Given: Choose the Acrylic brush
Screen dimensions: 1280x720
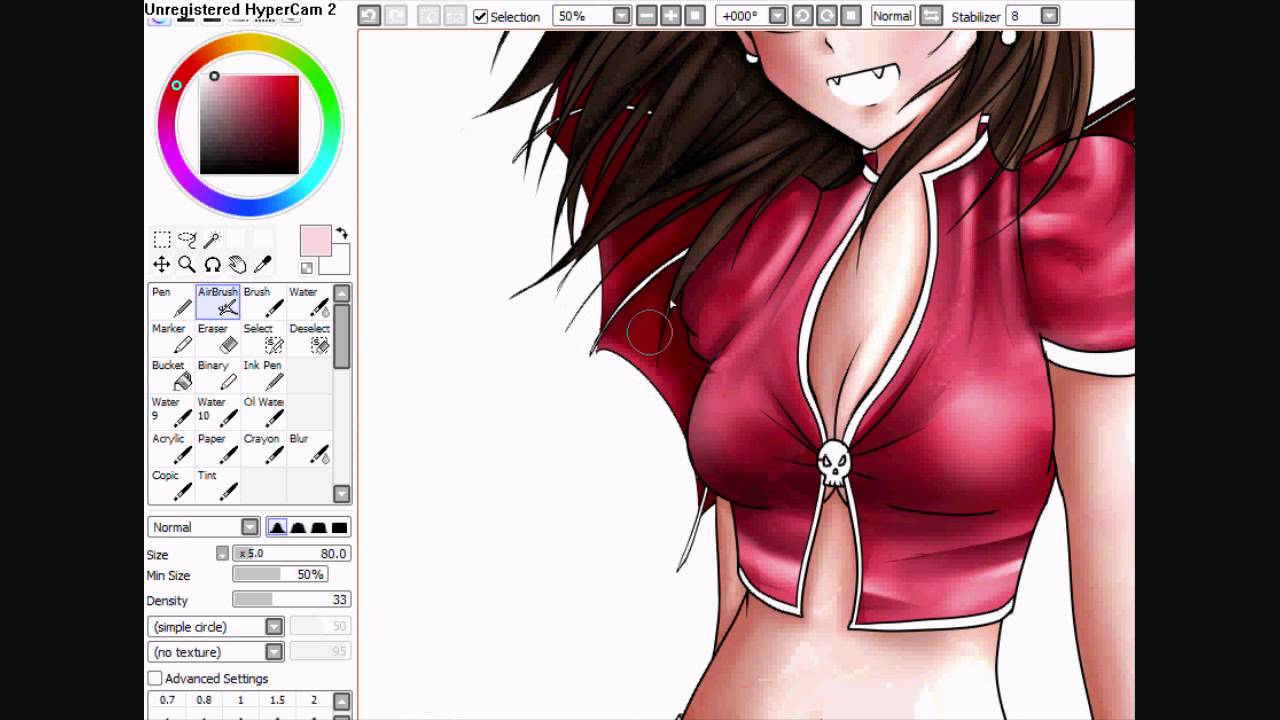Looking at the screenshot, I should [172, 449].
